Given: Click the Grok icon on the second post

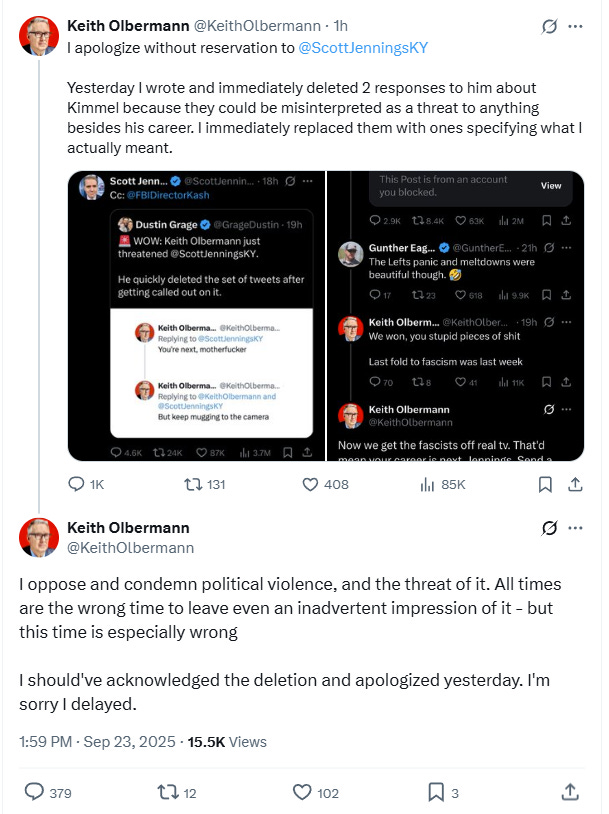Looking at the screenshot, I should (548, 528).
